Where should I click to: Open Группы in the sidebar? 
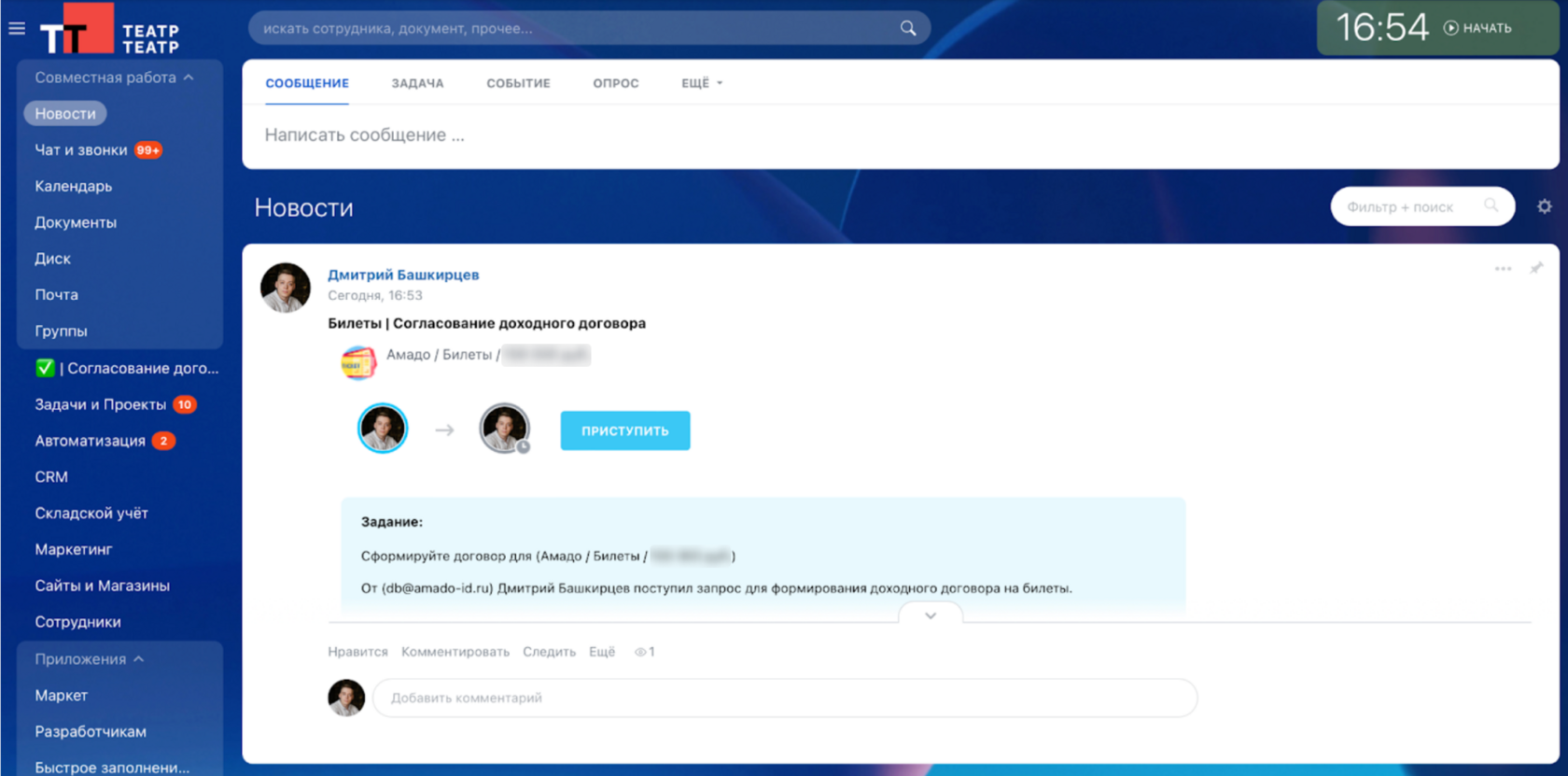coord(62,331)
